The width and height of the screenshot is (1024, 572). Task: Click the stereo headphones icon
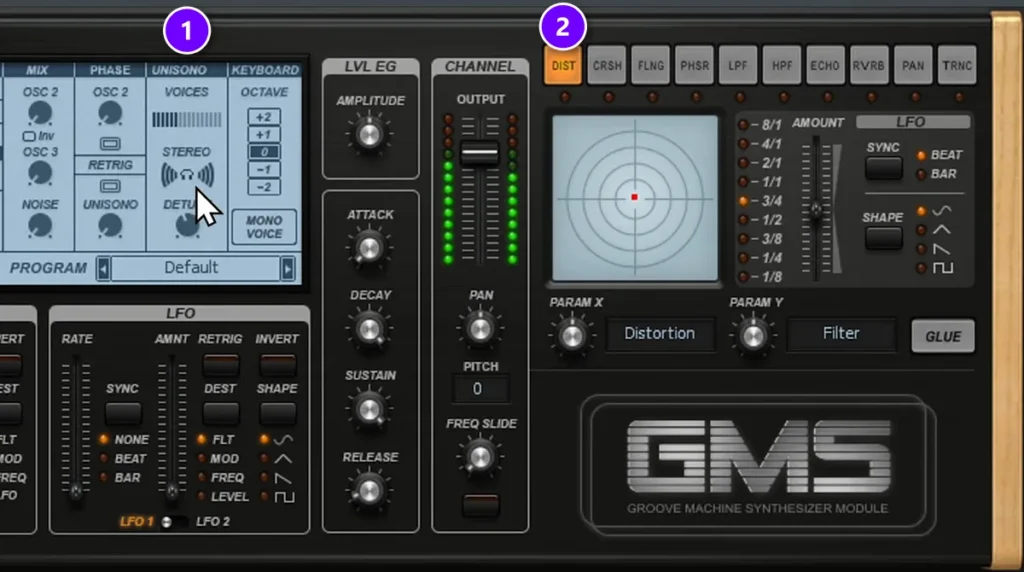(187, 175)
